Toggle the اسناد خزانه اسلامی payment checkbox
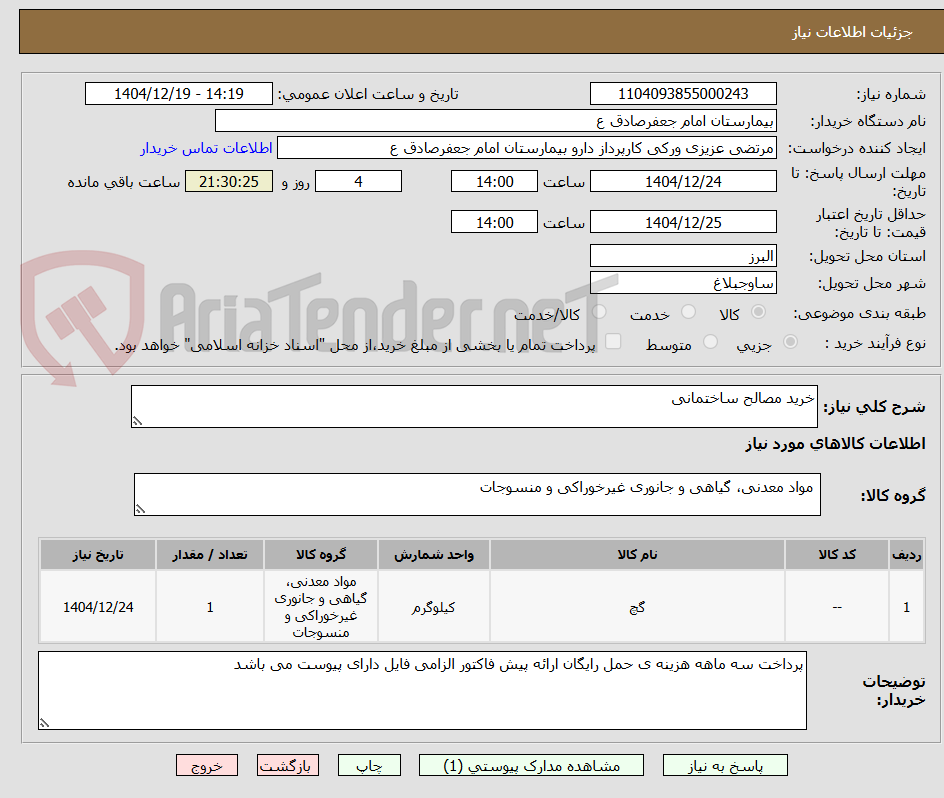 point(613,341)
